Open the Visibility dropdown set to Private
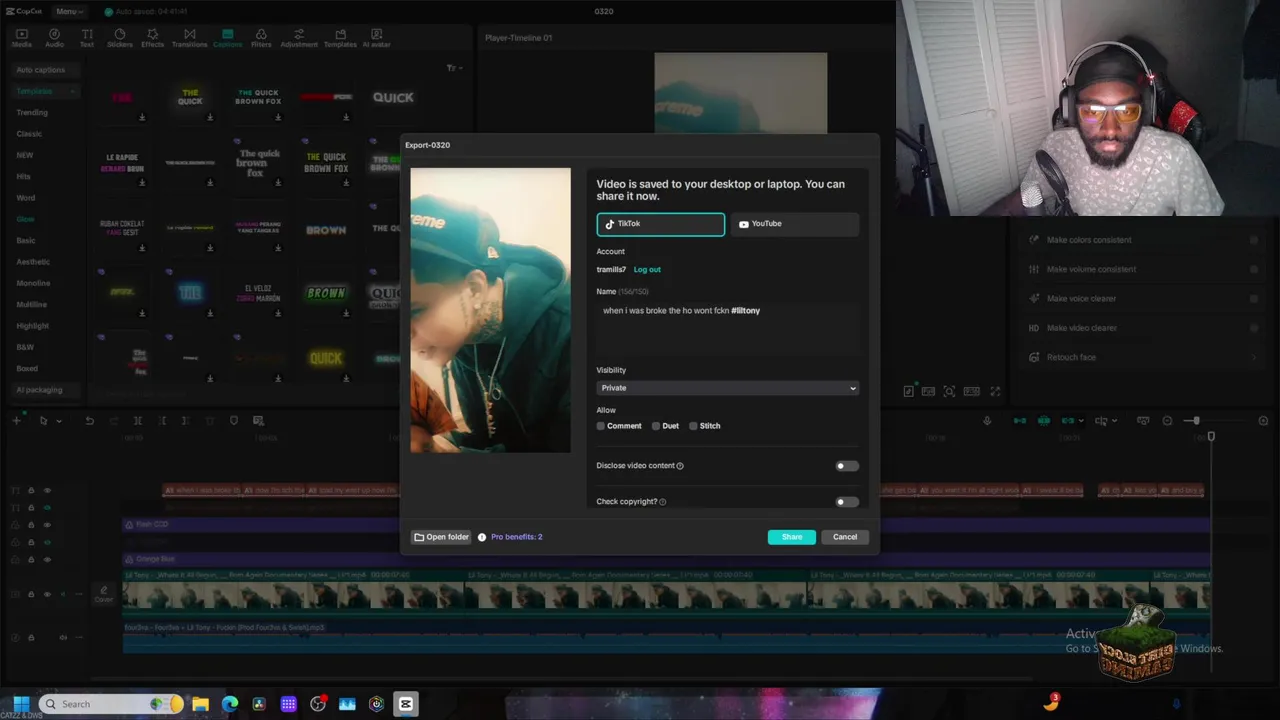 point(728,388)
